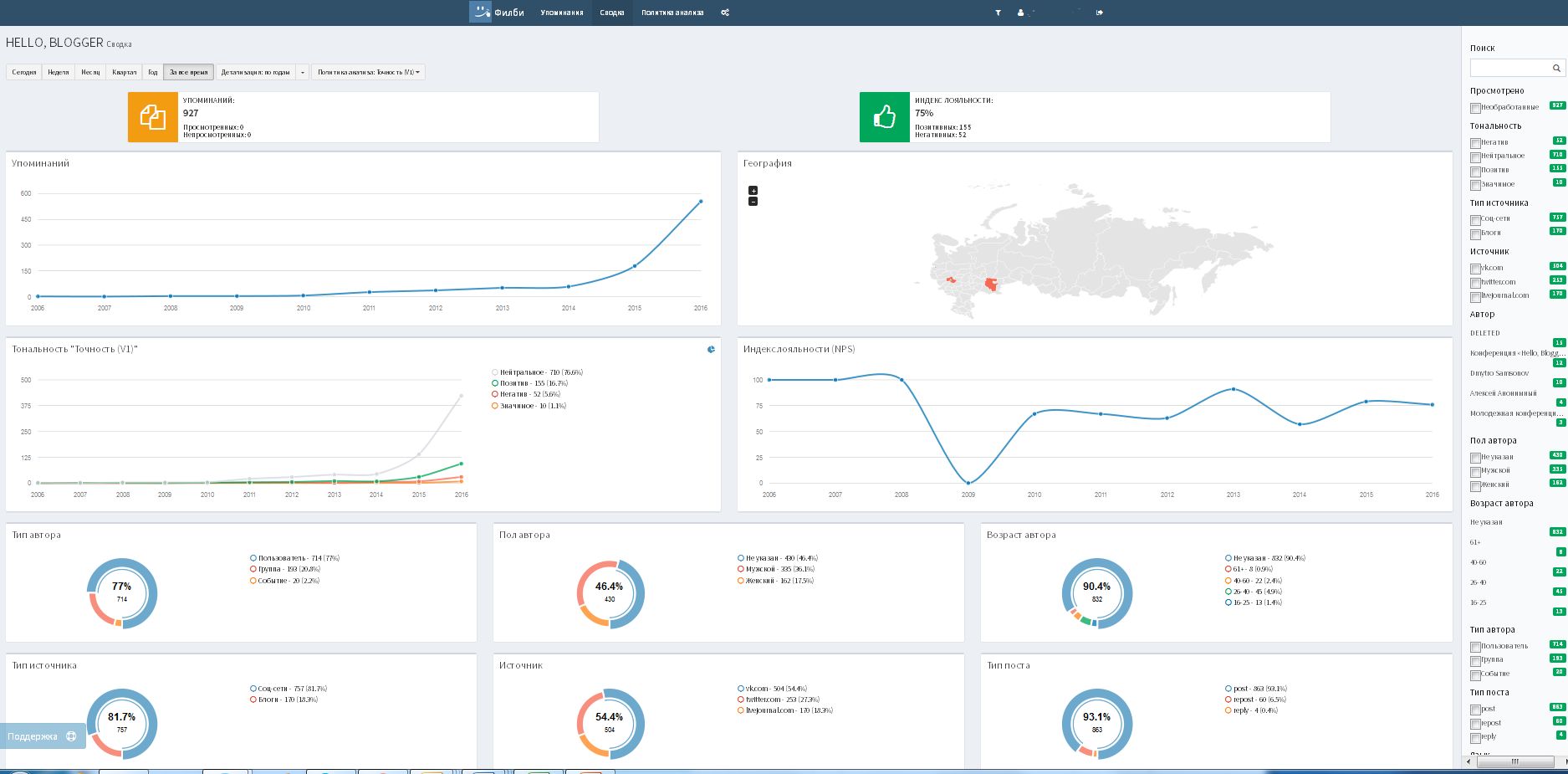Open the Упоминания nav tab

pos(562,13)
